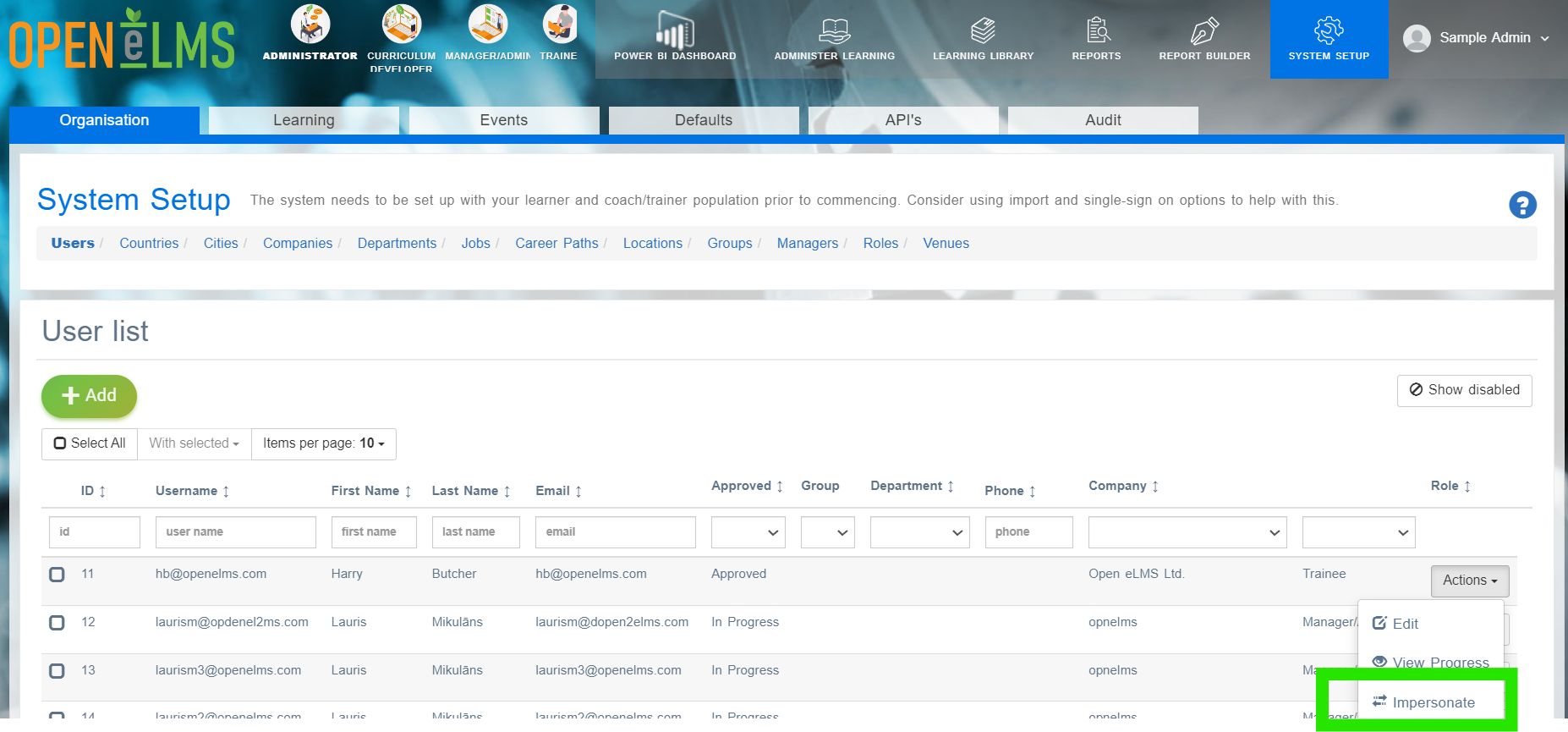
Task: Open the Audit tab
Action: pyautogui.click(x=1103, y=120)
